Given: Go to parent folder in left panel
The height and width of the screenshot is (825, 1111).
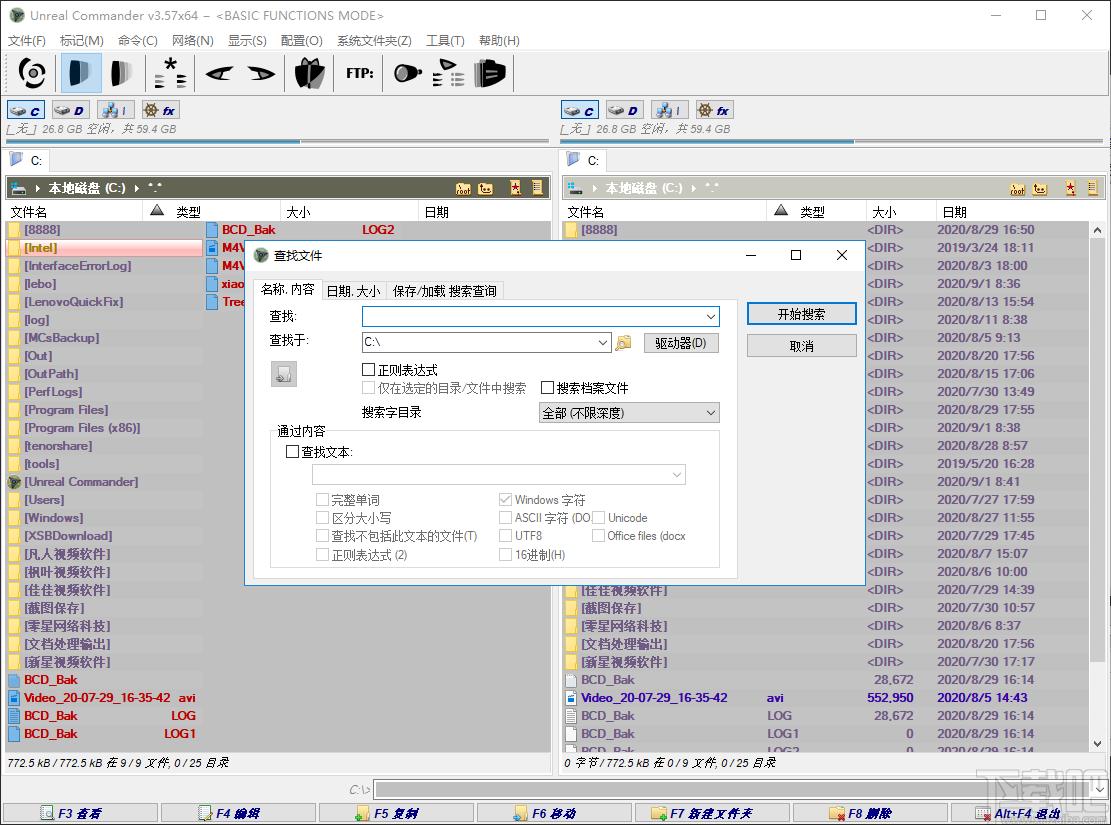Looking at the screenshot, I should pos(485,189).
